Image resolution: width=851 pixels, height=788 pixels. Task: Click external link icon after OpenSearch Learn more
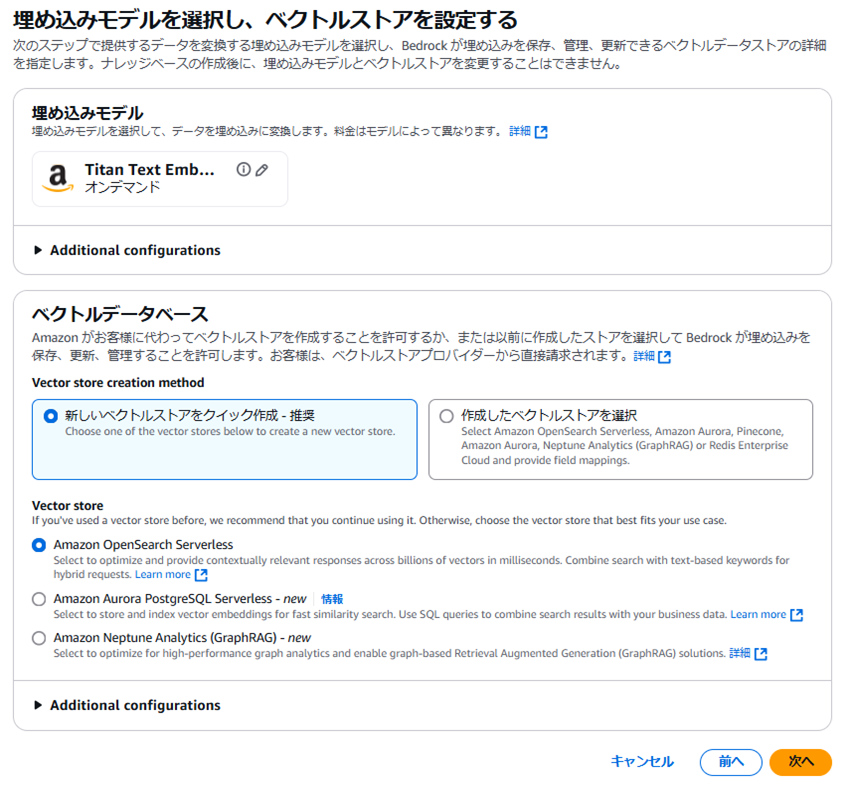click(201, 575)
